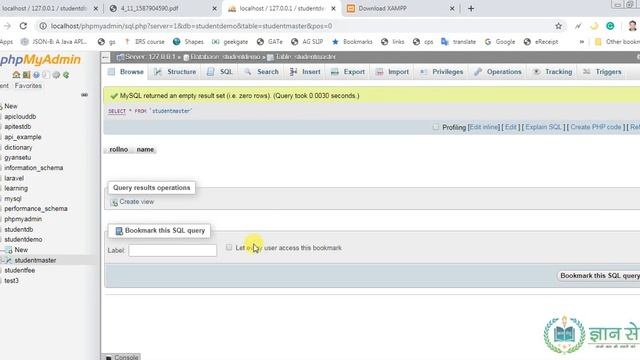Screen dimensions: 640x360
Task: Click the Create PHP code link
Action: pyautogui.click(x=596, y=127)
